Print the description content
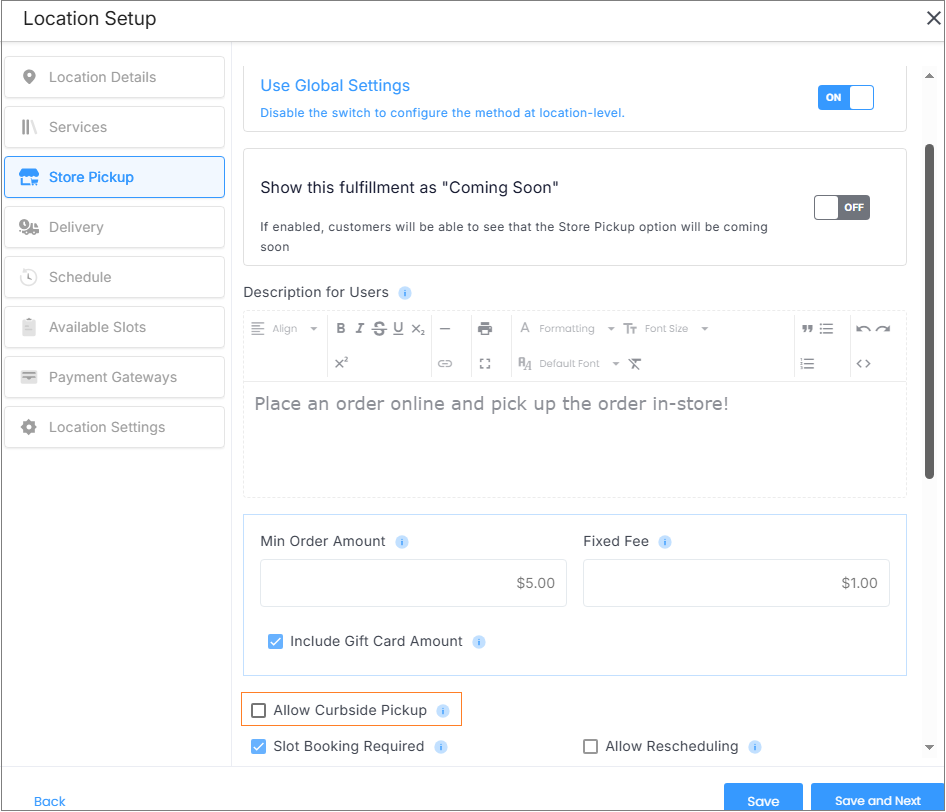Screen dimensions: 946x812 [x=485, y=329]
